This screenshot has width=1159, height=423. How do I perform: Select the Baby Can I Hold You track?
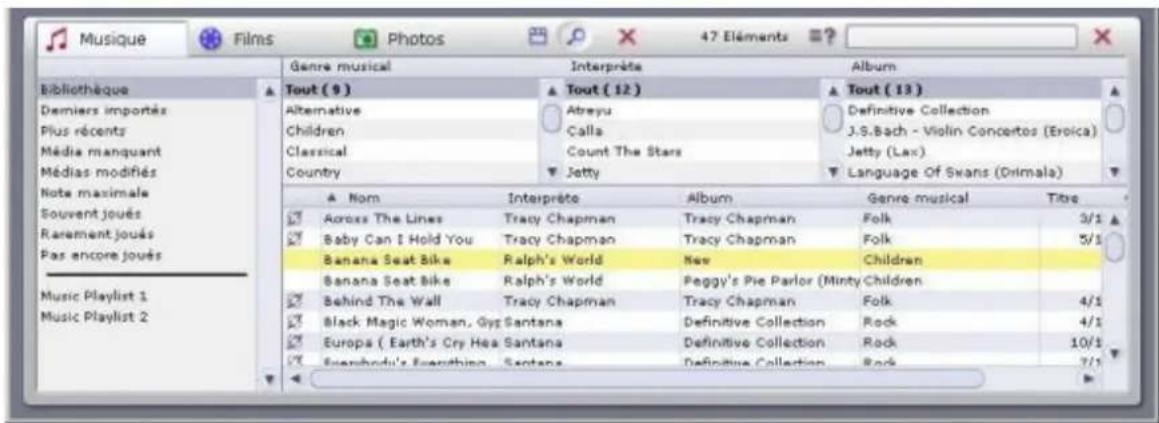point(693,240)
